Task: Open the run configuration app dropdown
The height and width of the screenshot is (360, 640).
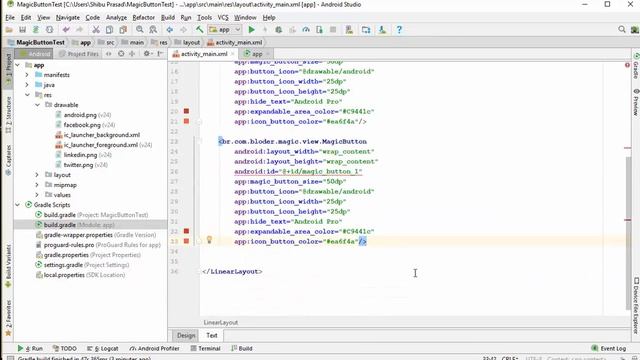Action: (x=224, y=30)
